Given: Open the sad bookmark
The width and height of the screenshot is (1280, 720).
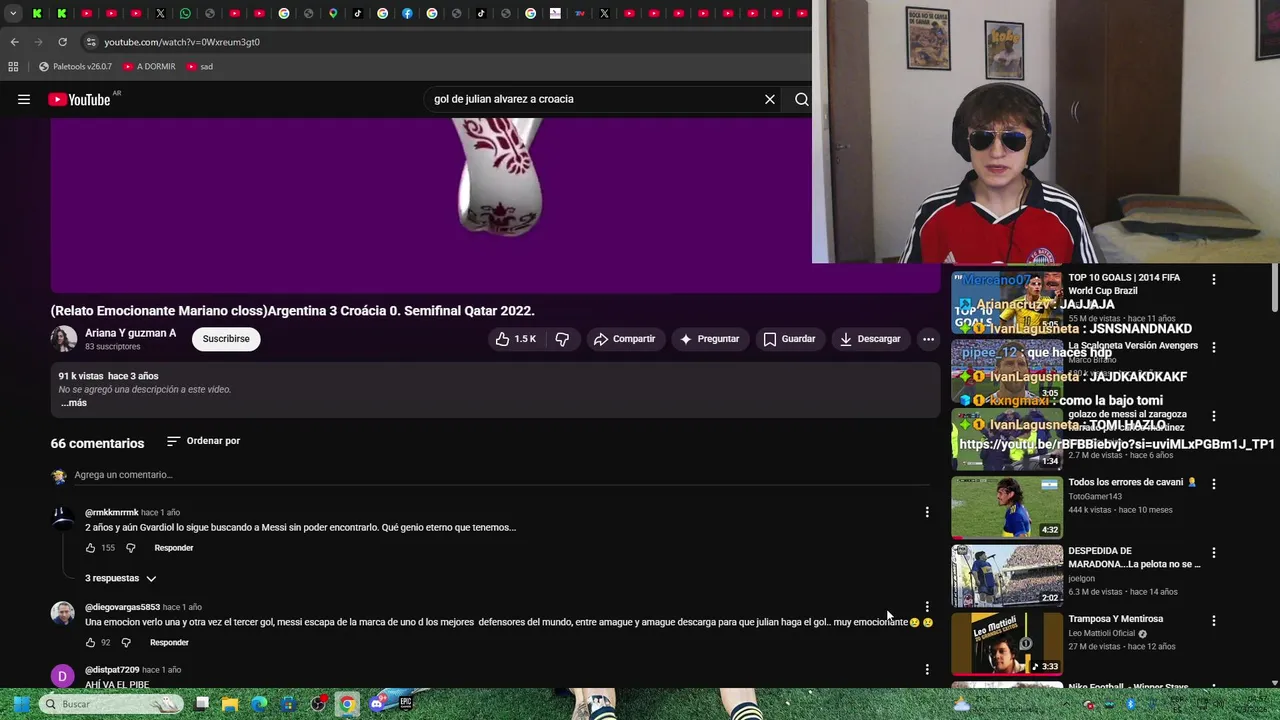Looking at the screenshot, I should click(199, 66).
